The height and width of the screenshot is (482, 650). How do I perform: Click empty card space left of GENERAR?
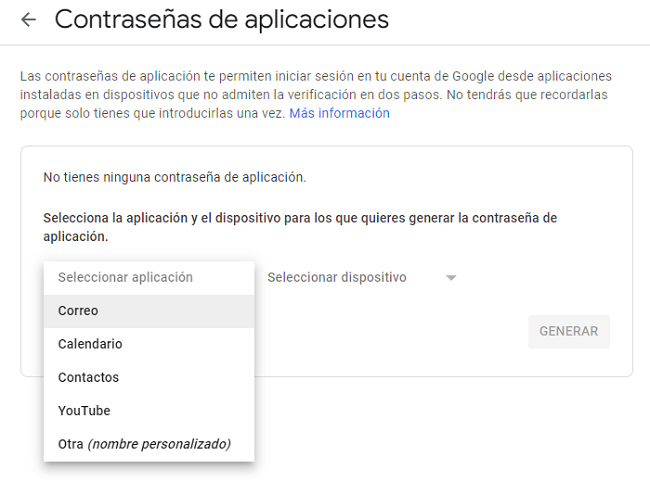click(400, 332)
